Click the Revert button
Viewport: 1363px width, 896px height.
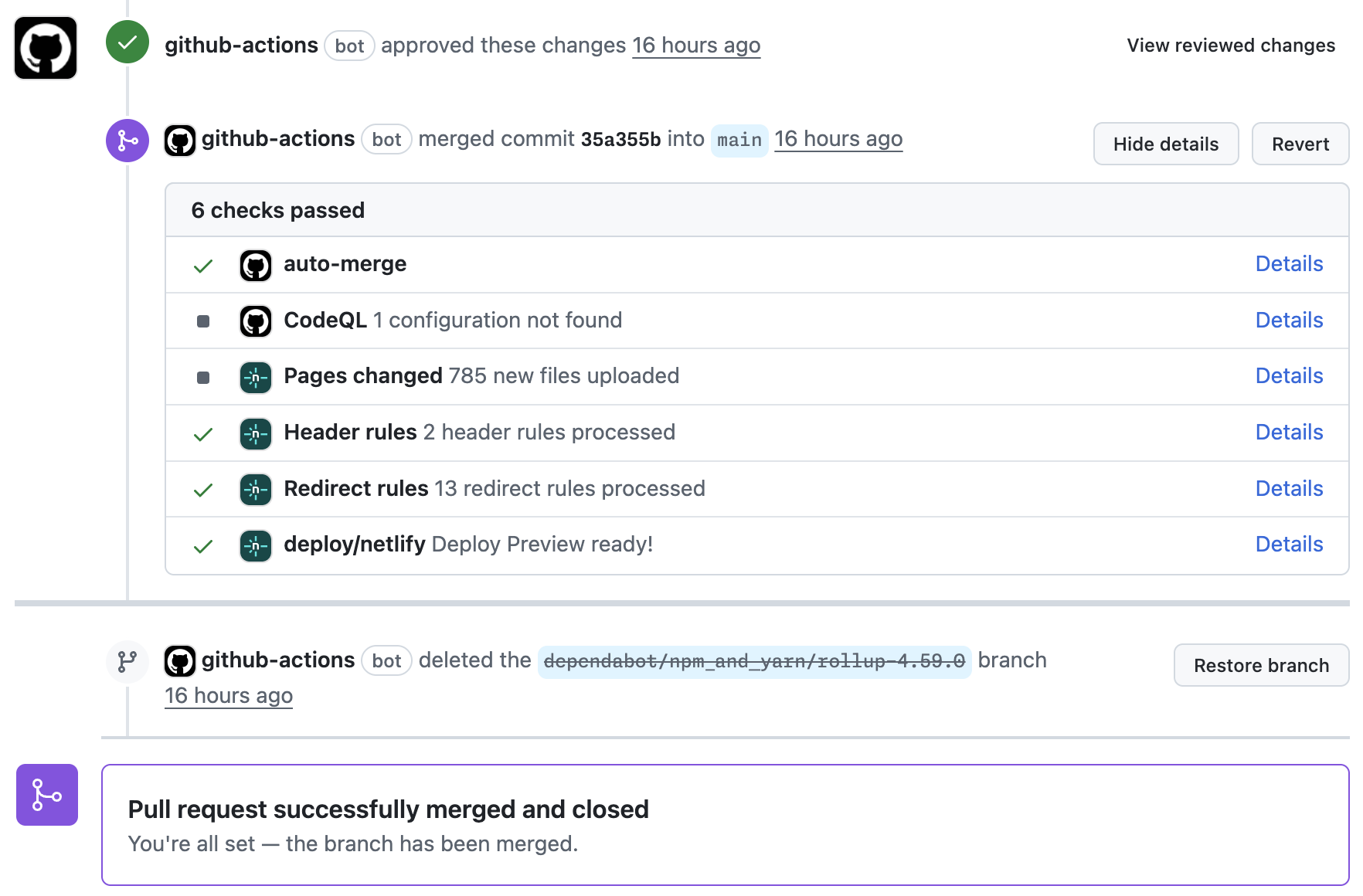pos(1300,144)
